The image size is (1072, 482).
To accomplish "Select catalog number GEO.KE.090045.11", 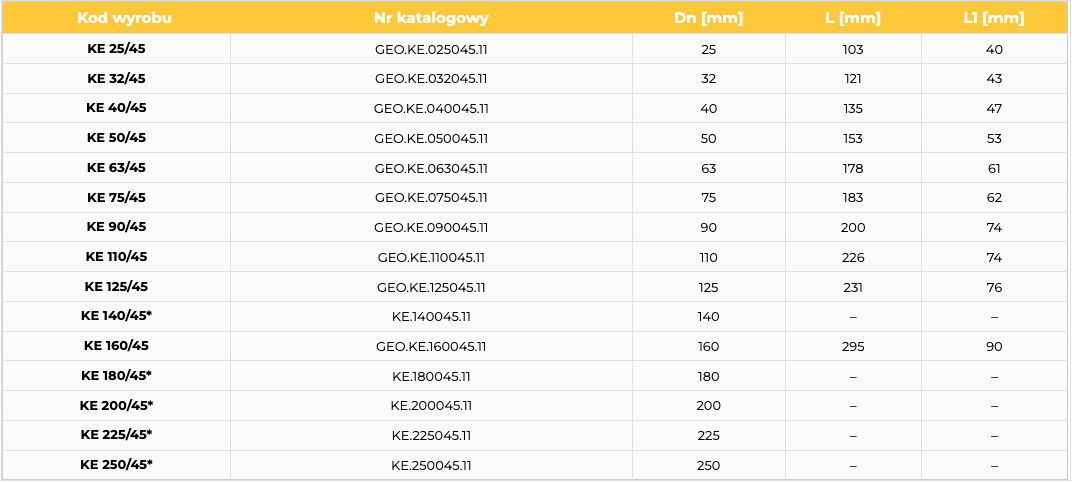I will [431, 228].
